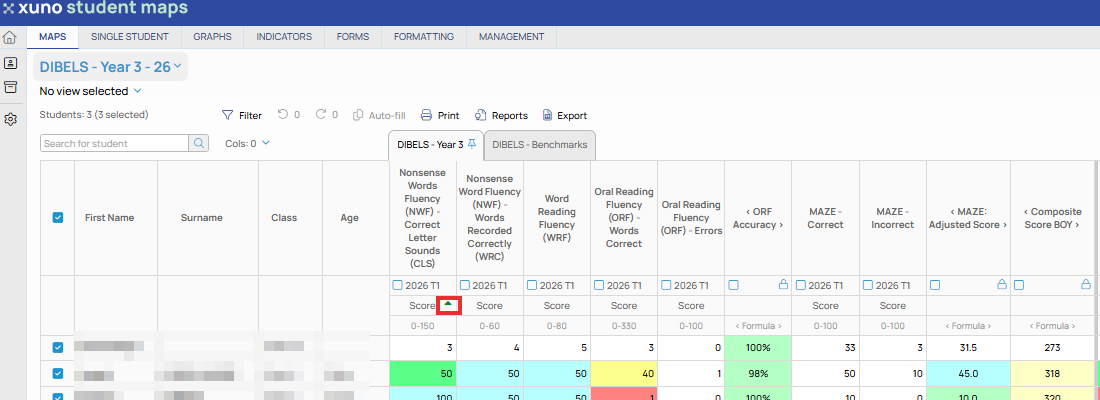Click the Filter button label

pos(250,116)
